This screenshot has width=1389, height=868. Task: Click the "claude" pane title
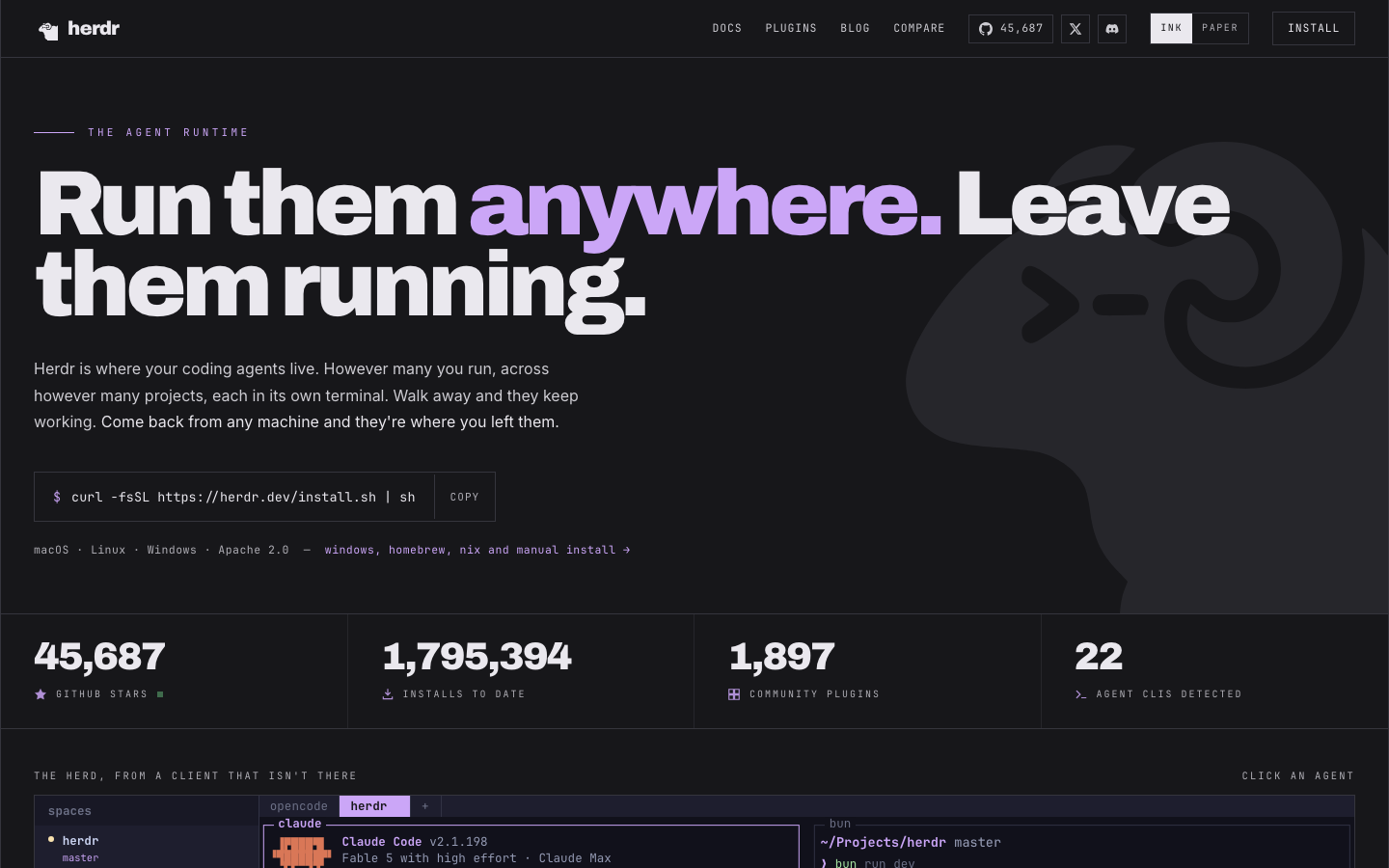click(x=300, y=824)
